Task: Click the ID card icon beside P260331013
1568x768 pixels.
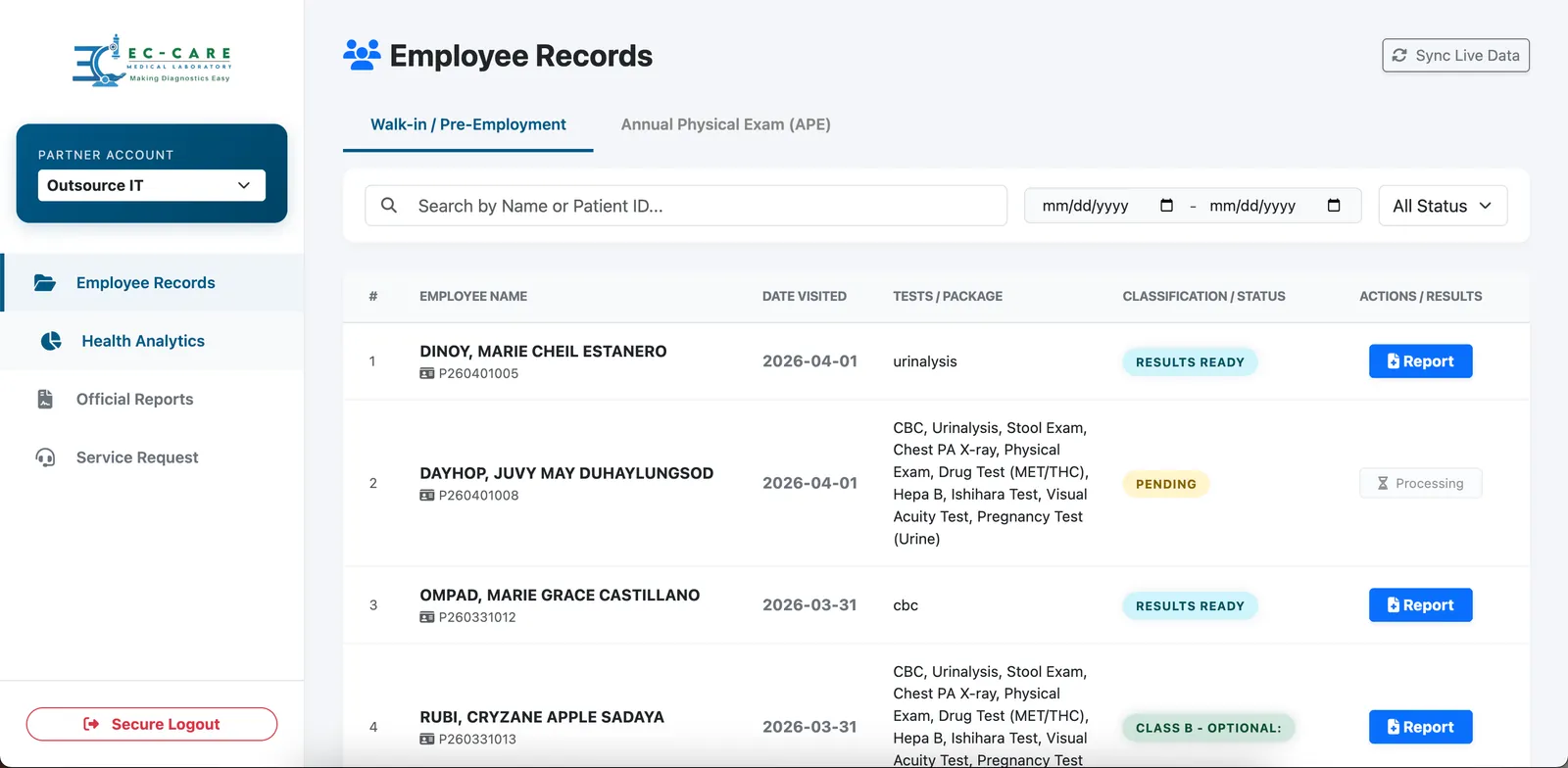Action: pyautogui.click(x=427, y=740)
